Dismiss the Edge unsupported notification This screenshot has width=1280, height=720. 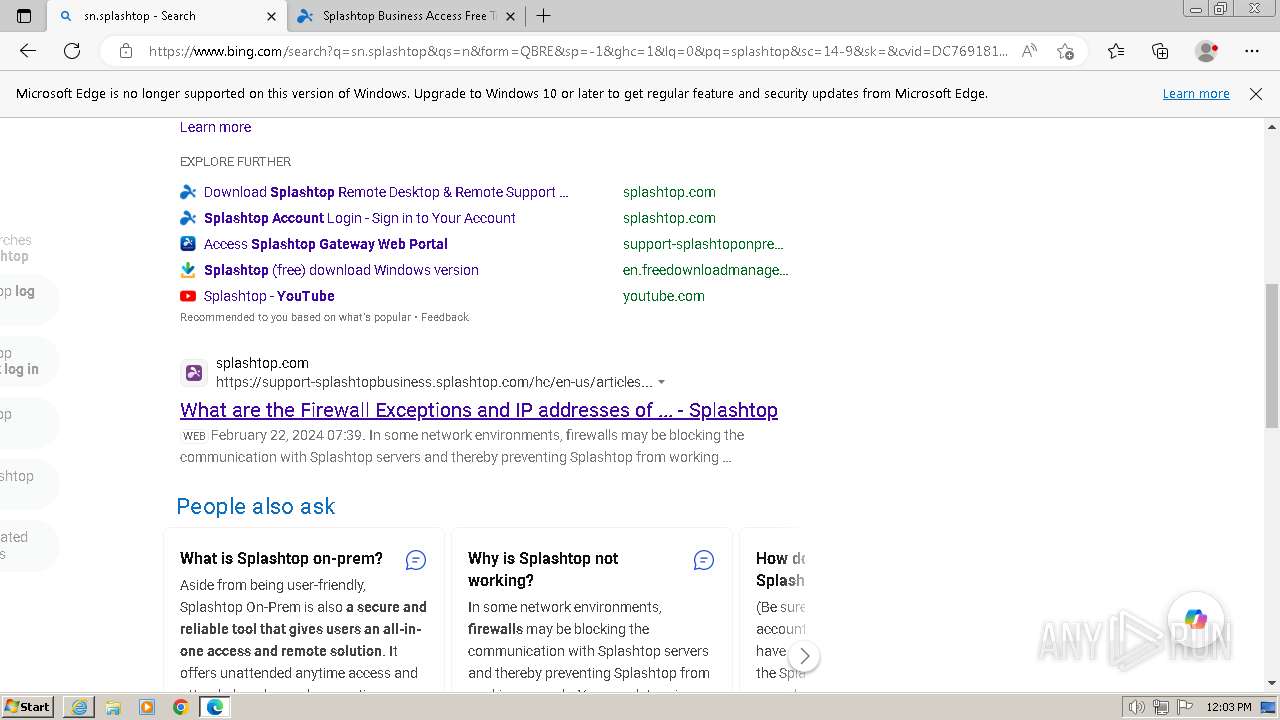pos(1256,94)
